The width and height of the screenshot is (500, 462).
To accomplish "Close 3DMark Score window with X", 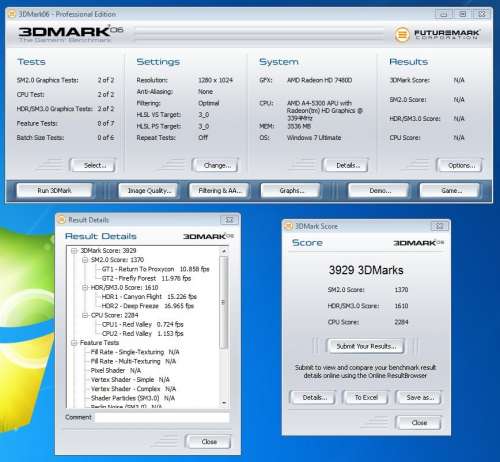I will [x=439, y=226].
